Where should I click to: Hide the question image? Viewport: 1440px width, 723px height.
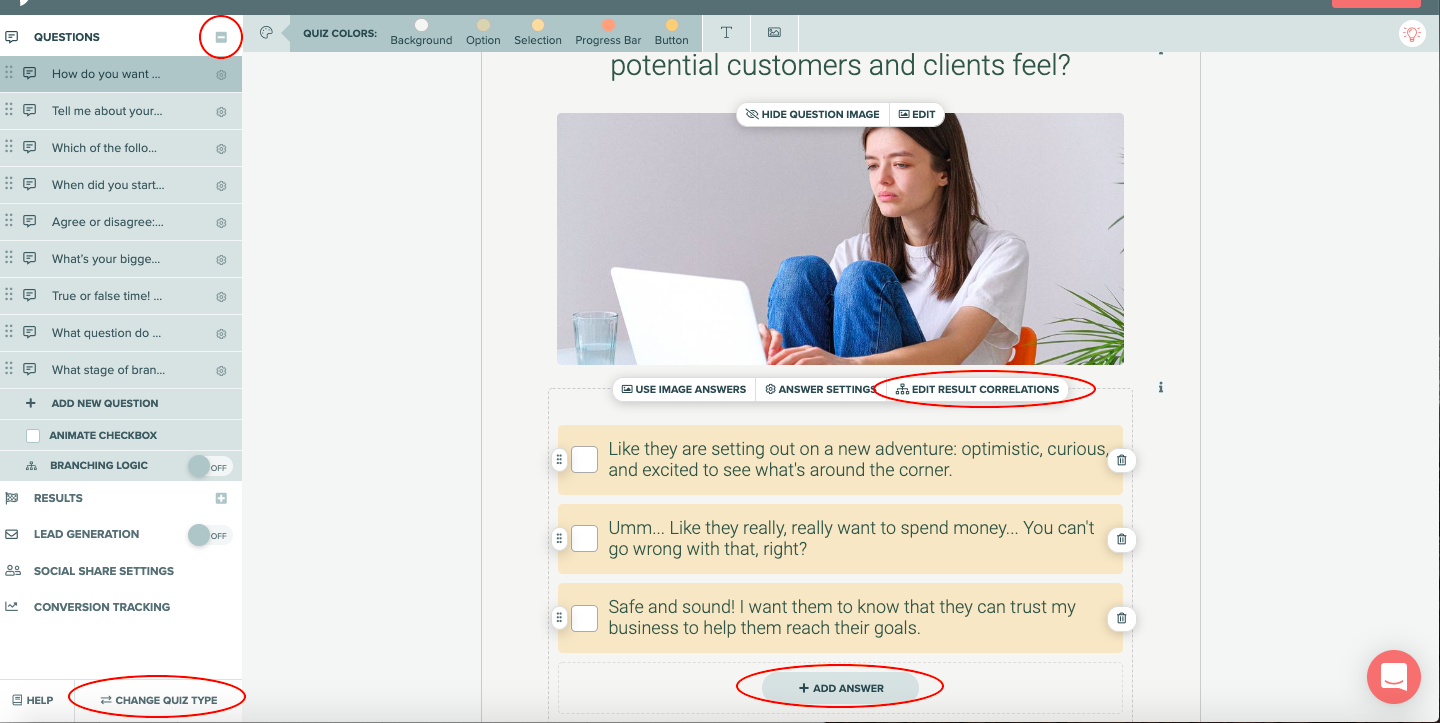pyautogui.click(x=812, y=114)
